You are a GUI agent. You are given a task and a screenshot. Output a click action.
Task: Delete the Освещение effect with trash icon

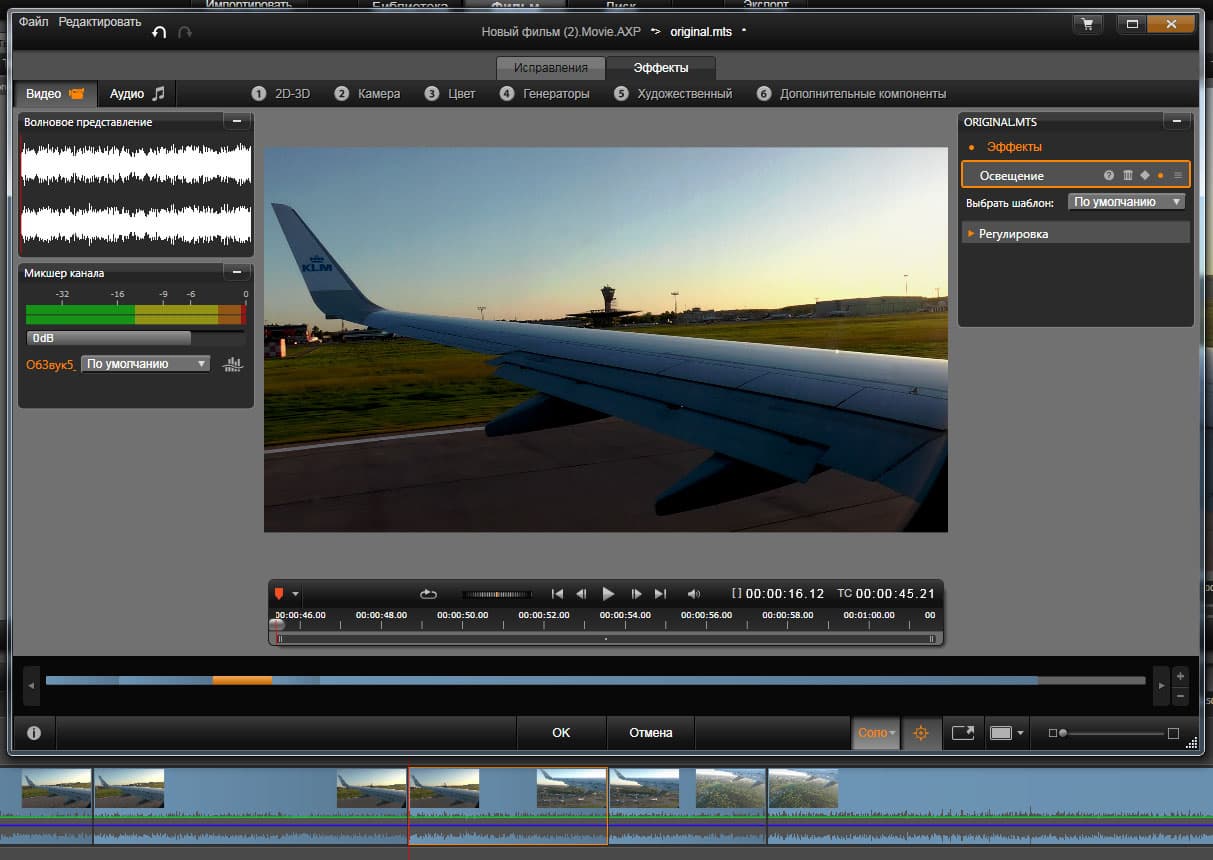[x=1127, y=175]
